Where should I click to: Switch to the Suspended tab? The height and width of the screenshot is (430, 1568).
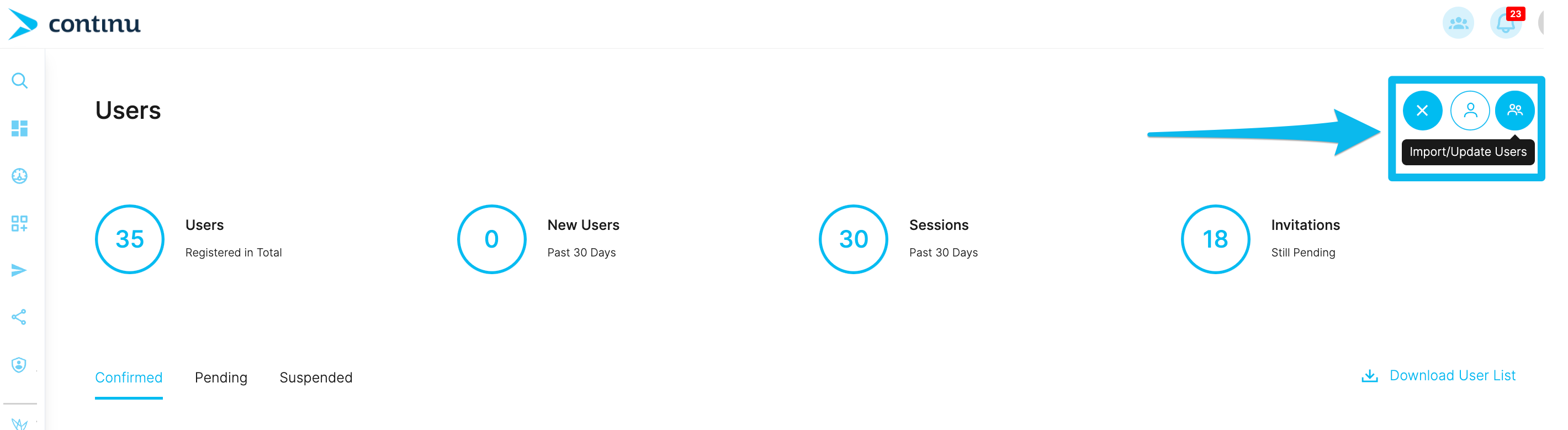point(316,377)
